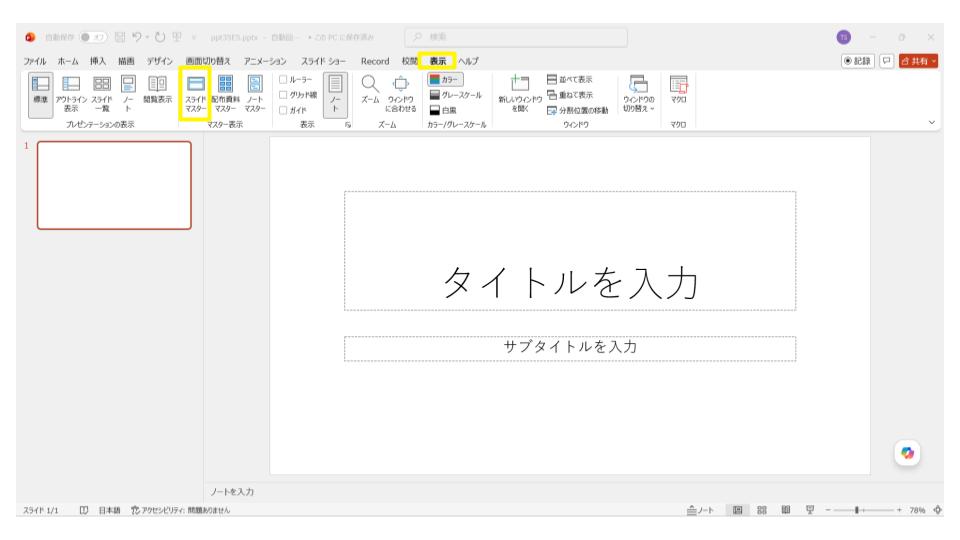Open the undo history dropdown arrow
Screen dimensions: 960x540
(148, 37)
